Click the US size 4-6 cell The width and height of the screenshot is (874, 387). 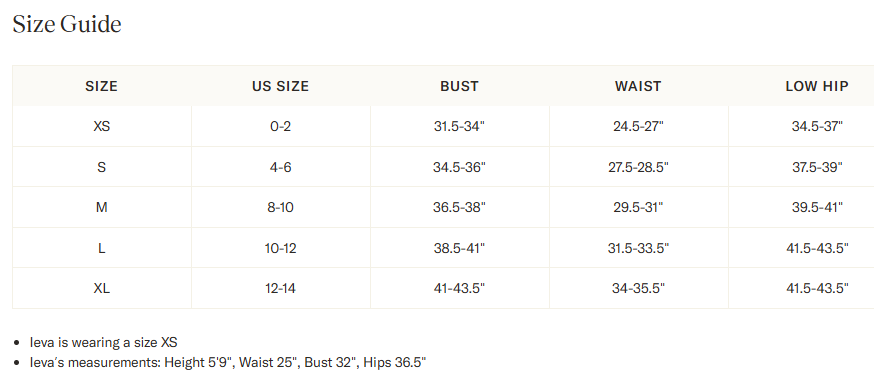[x=281, y=167]
